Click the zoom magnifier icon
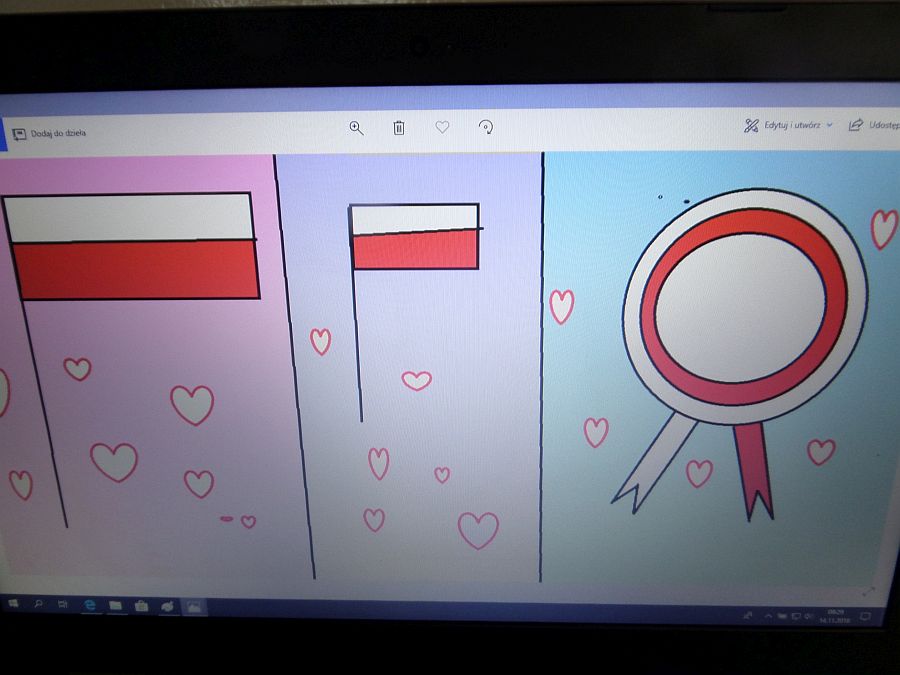Viewport: 900px width, 675px height. [x=356, y=127]
